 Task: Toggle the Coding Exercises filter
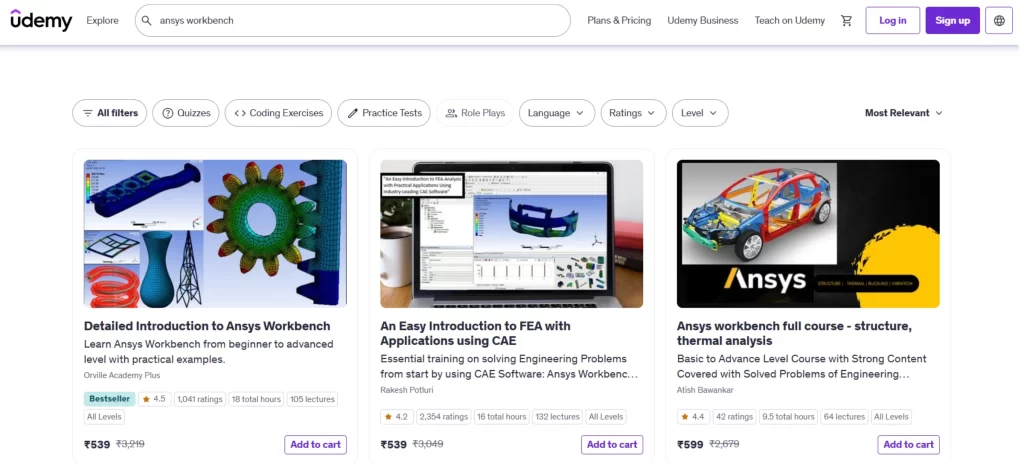[278, 113]
